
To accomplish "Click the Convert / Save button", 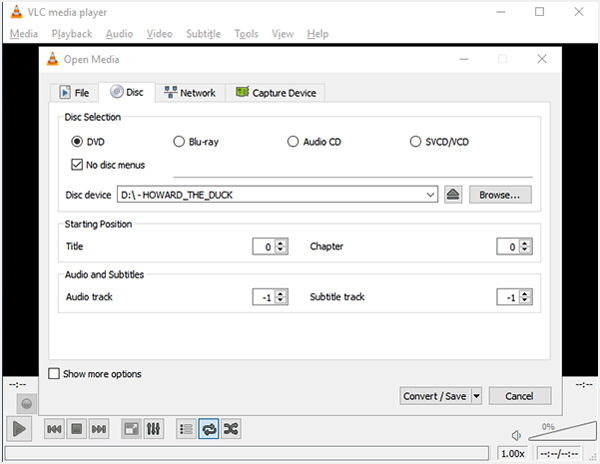I will [435, 396].
